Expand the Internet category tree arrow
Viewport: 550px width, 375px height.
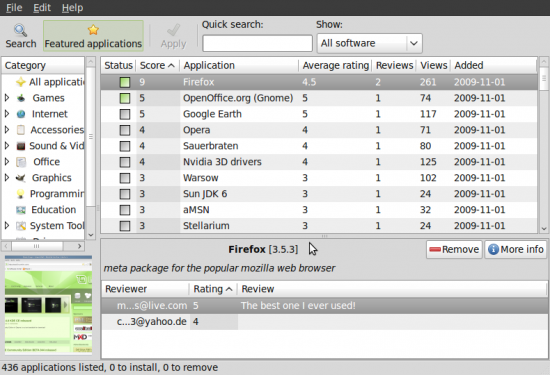(x=7, y=114)
